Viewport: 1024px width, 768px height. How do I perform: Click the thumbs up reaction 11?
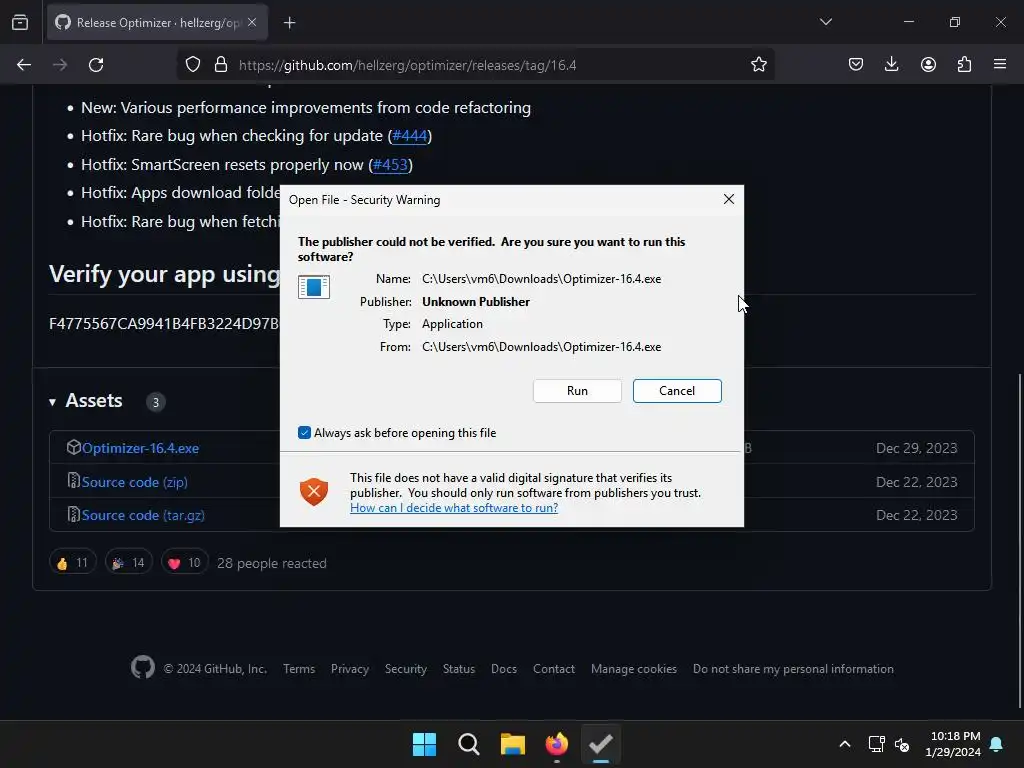(72, 563)
